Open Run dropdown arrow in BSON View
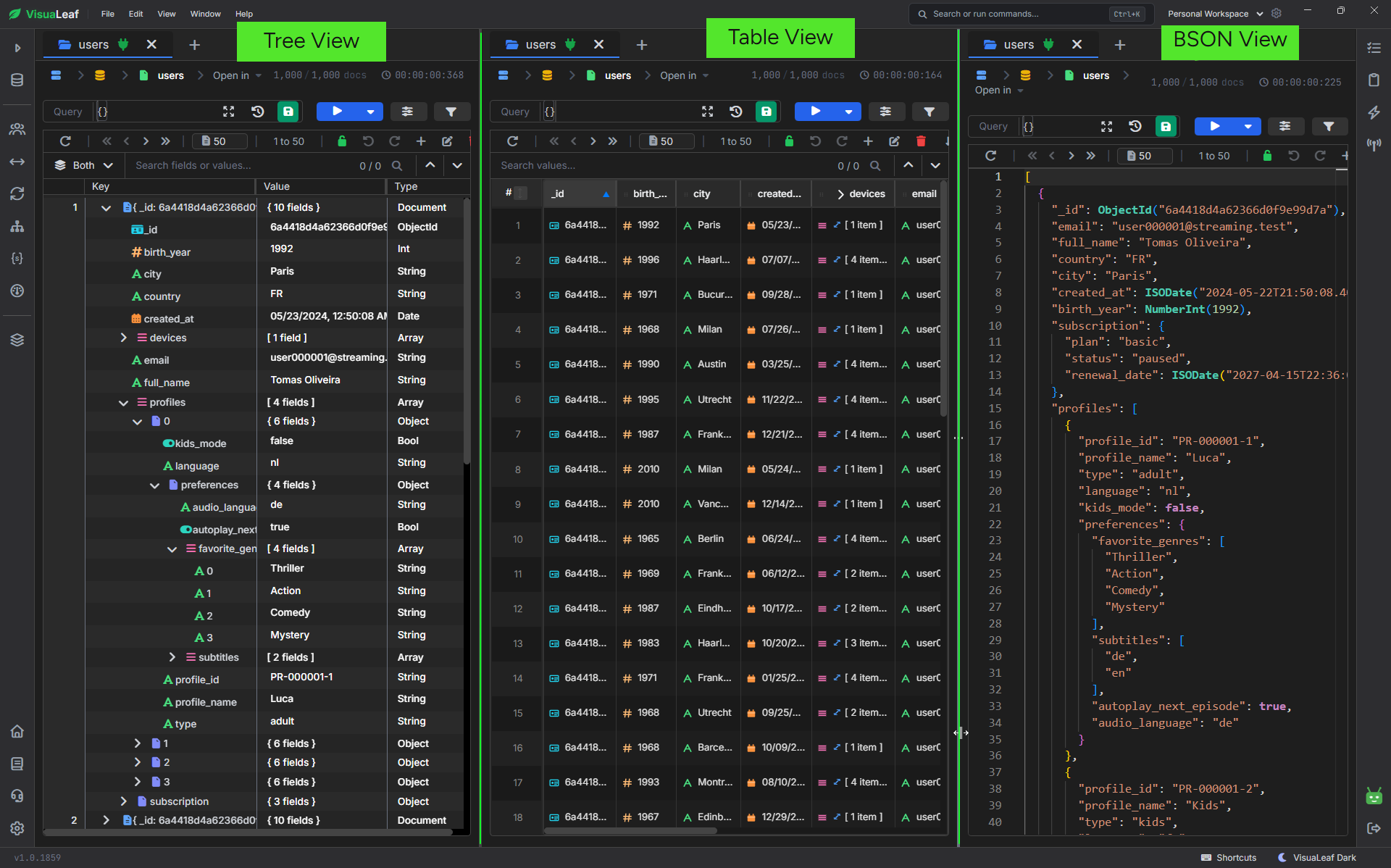The height and width of the screenshot is (868, 1391). pyautogui.click(x=1248, y=126)
